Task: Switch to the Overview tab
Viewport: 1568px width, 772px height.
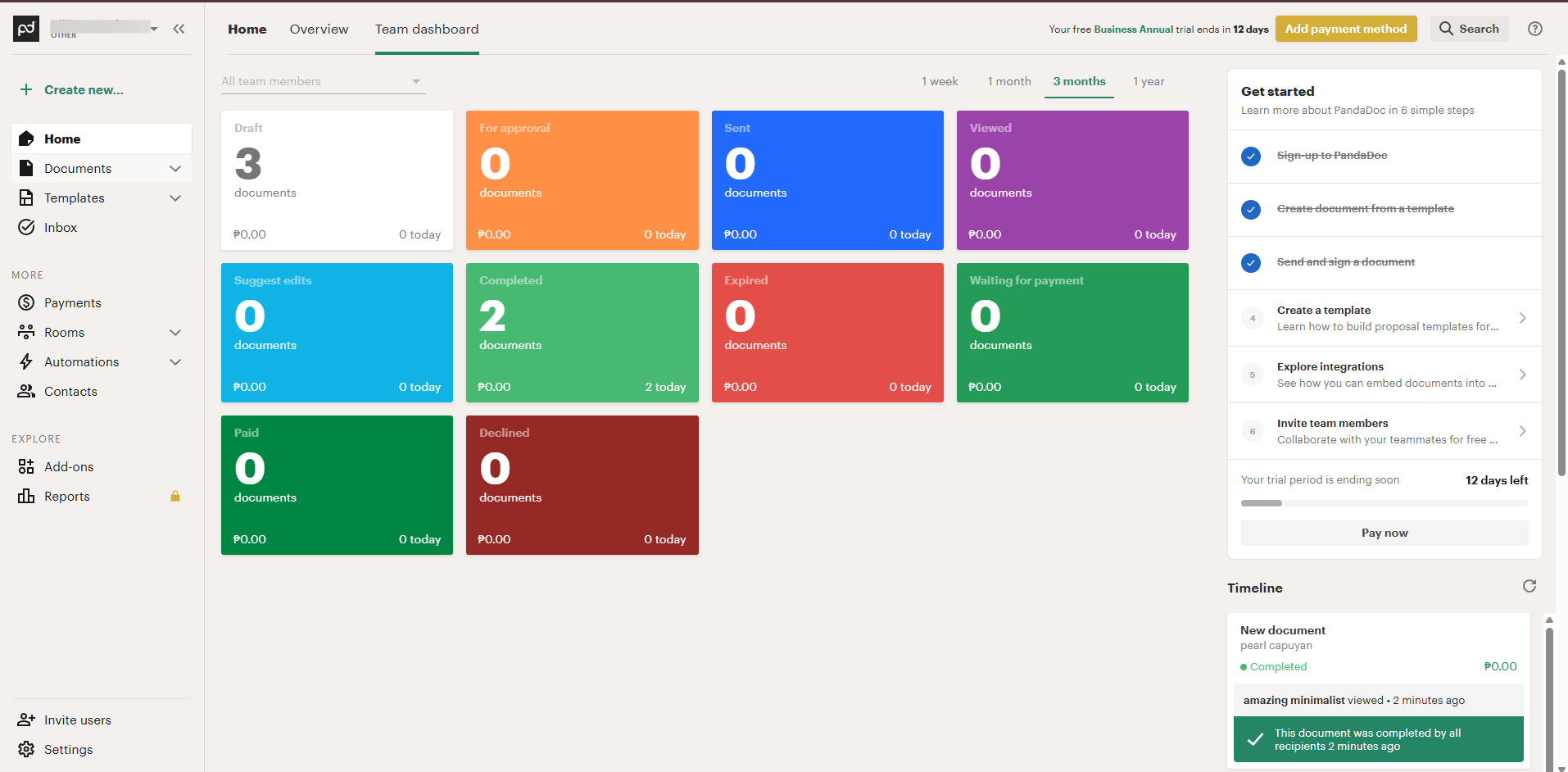Action: coord(319,30)
